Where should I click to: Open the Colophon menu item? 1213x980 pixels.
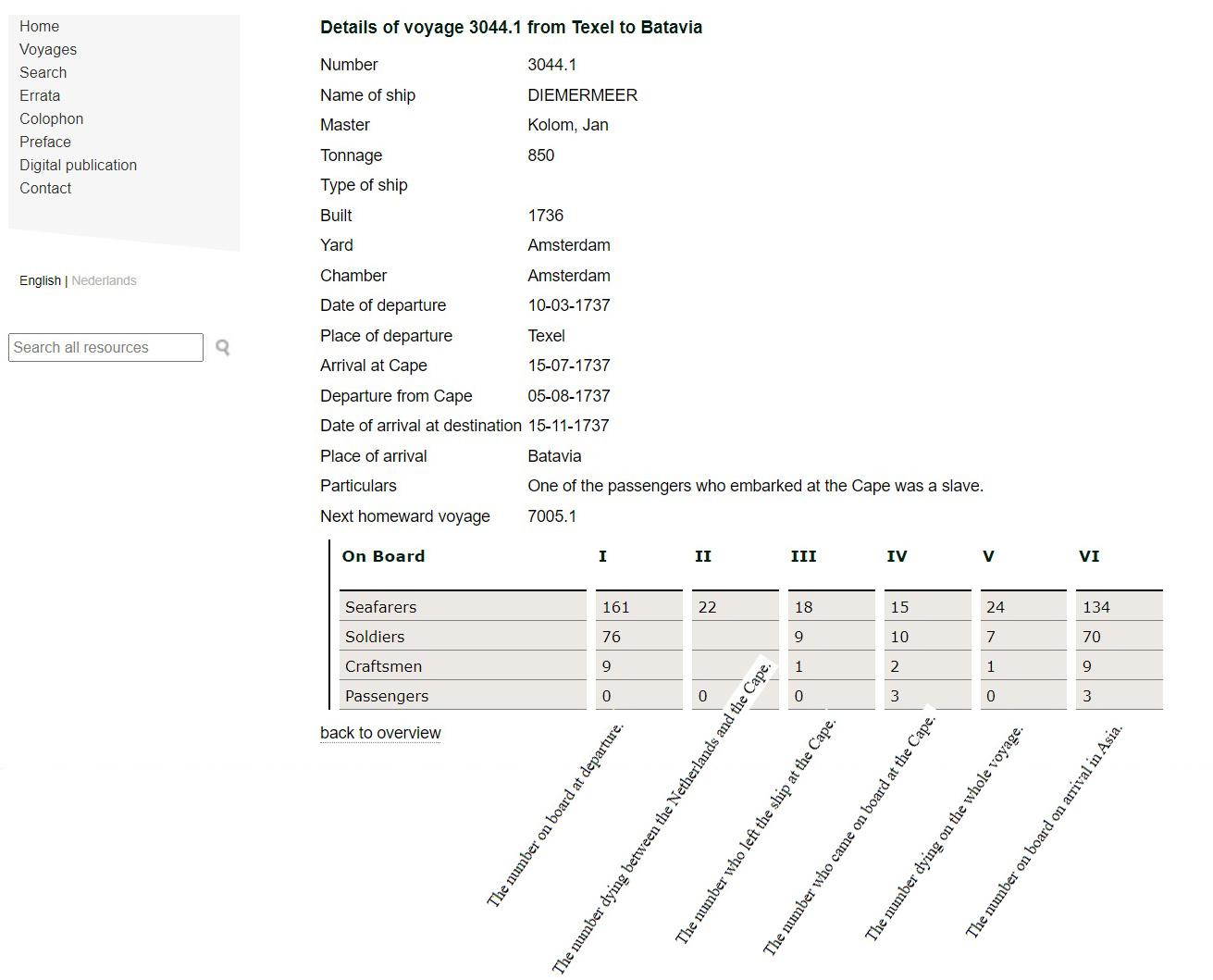52,118
